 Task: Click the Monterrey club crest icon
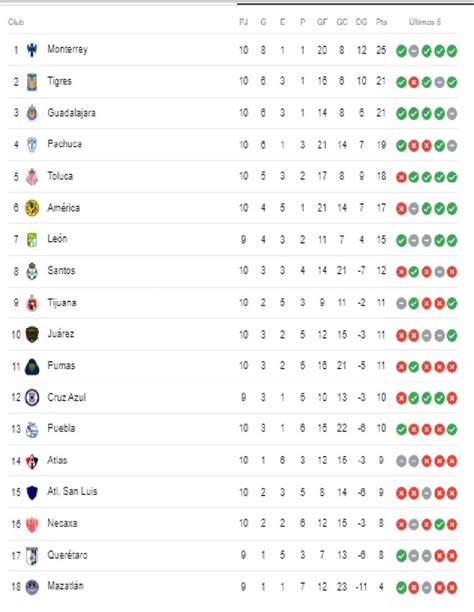click(x=32, y=50)
